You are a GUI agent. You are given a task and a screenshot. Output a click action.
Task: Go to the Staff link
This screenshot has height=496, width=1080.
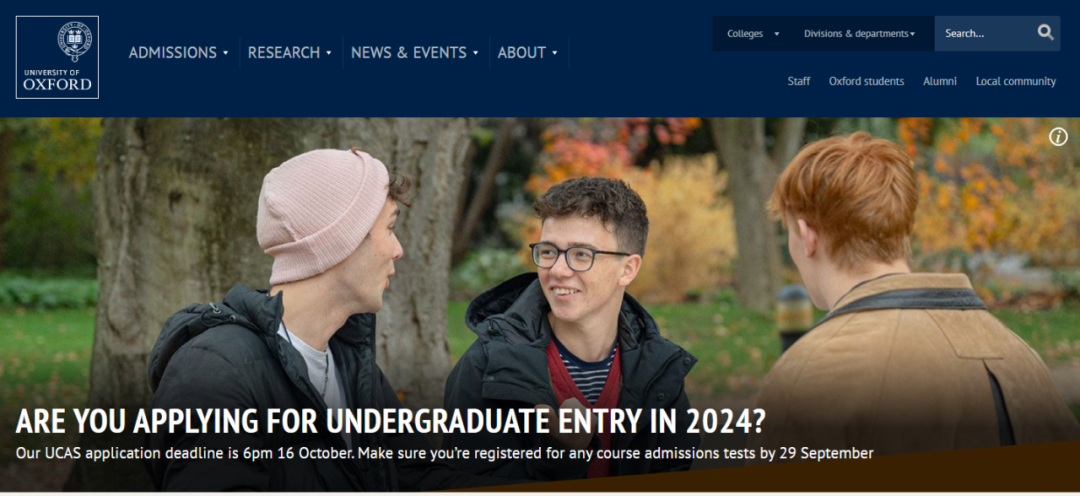click(799, 81)
